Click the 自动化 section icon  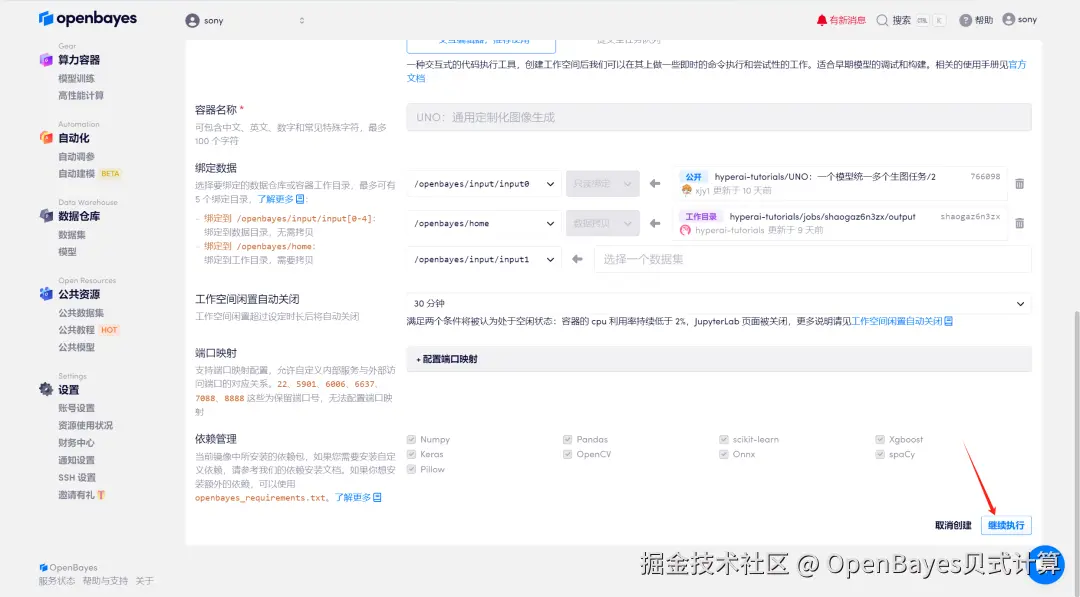click(46, 138)
